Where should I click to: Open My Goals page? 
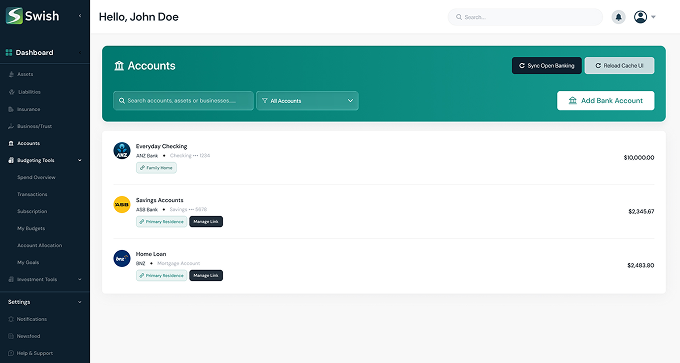click(x=28, y=262)
